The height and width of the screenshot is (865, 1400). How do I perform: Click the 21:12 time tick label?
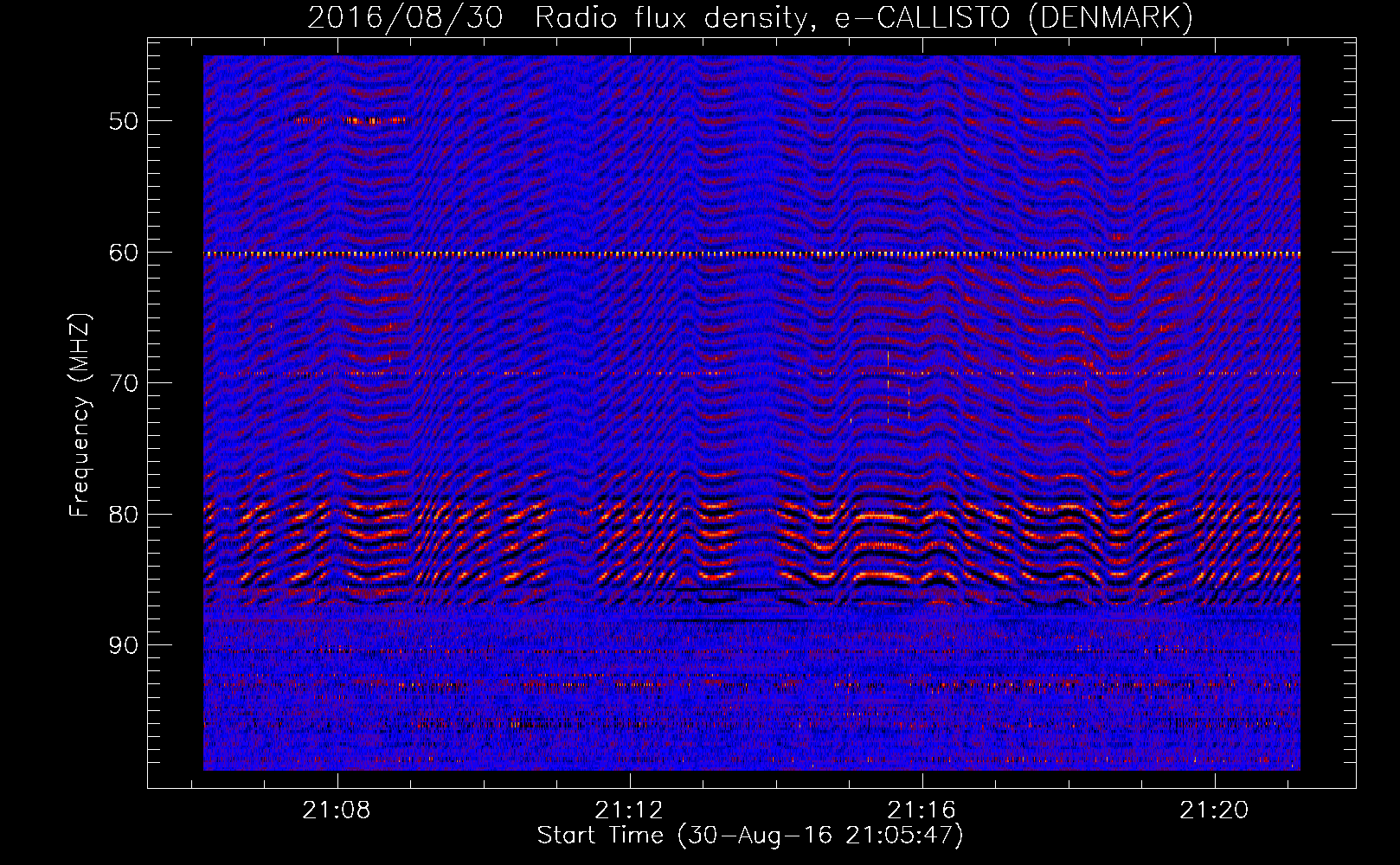click(629, 810)
